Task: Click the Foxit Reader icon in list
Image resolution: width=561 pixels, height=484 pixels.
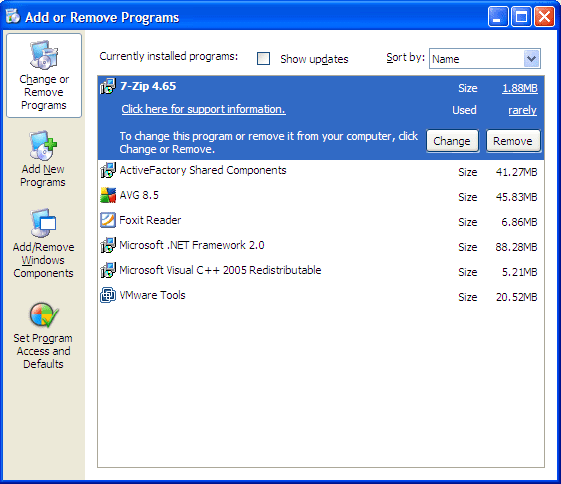Action: coord(108,220)
